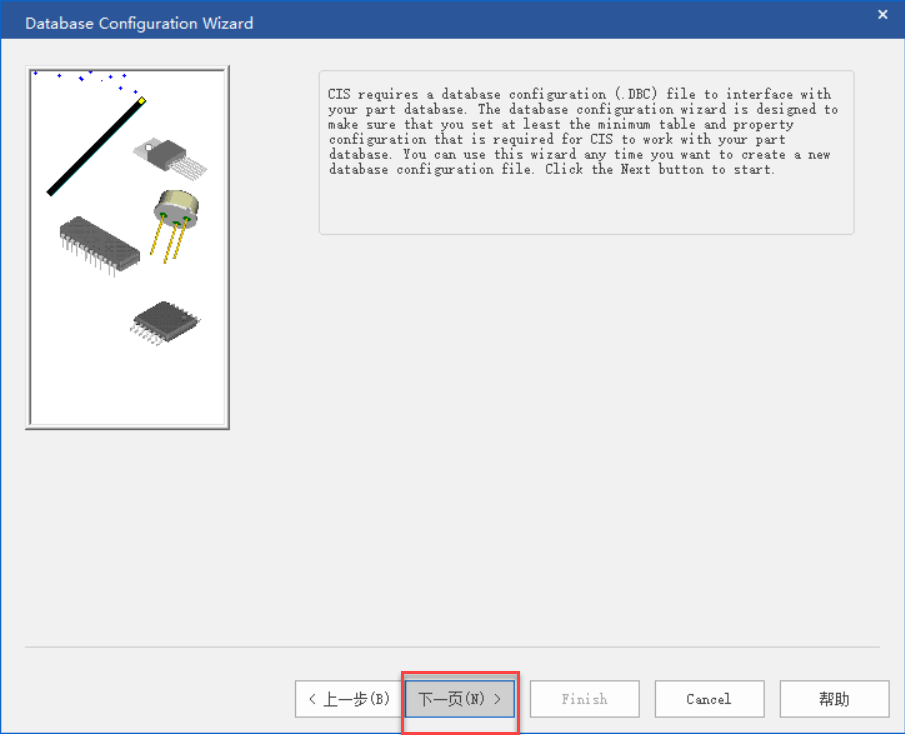Screen dimensions: 905x735
Task: Click inside the CIS description text box
Action: (585, 205)
